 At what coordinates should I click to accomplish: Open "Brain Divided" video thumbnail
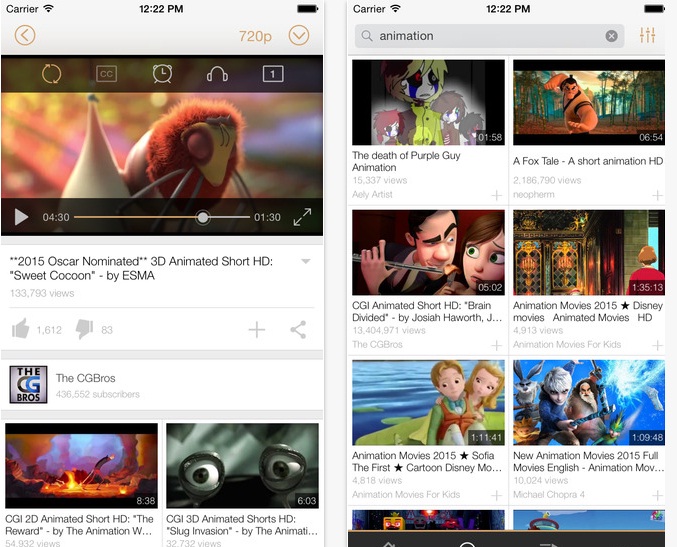pyautogui.click(x=428, y=253)
